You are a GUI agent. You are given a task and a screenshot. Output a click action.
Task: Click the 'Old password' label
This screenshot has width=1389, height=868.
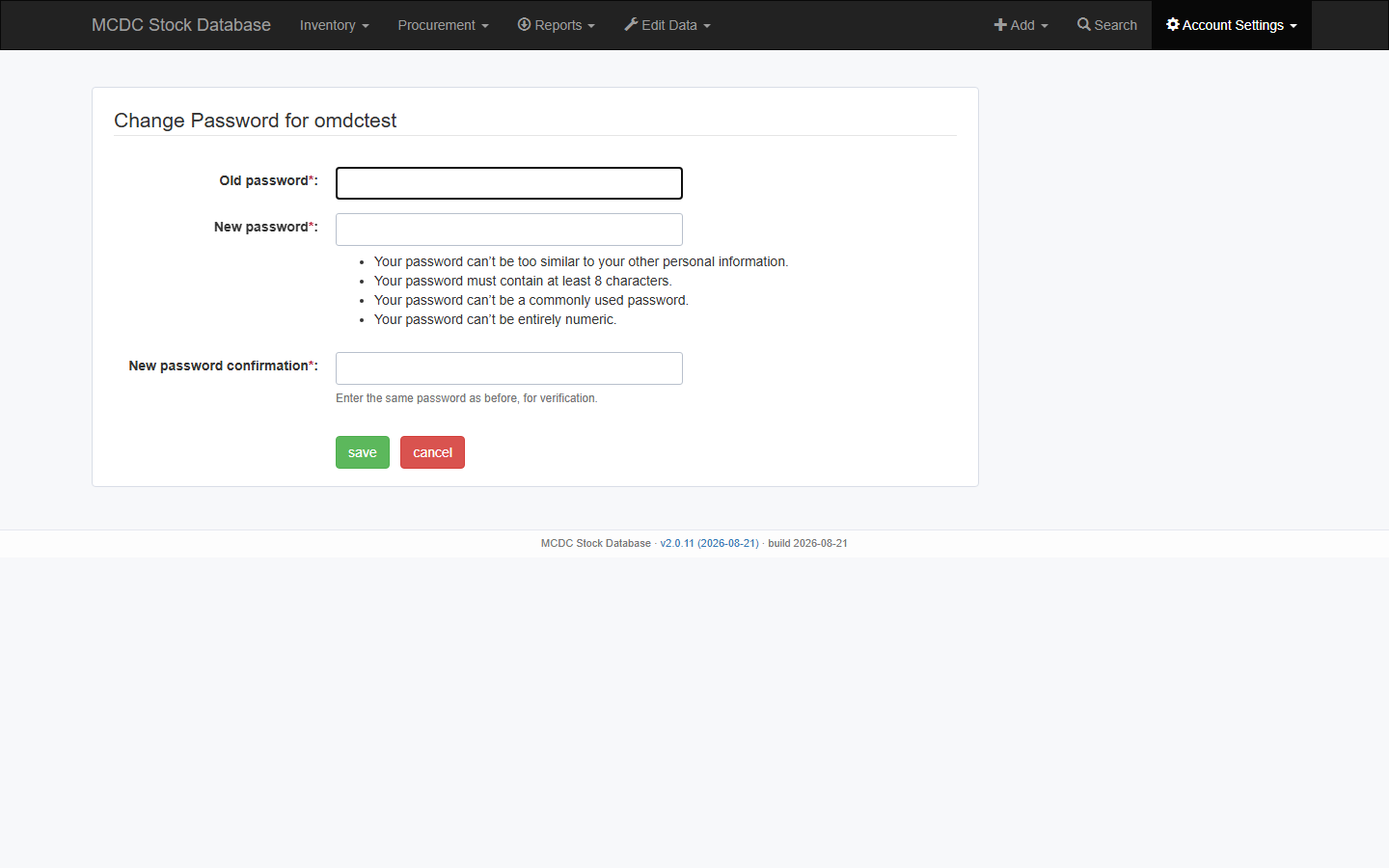click(268, 180)
